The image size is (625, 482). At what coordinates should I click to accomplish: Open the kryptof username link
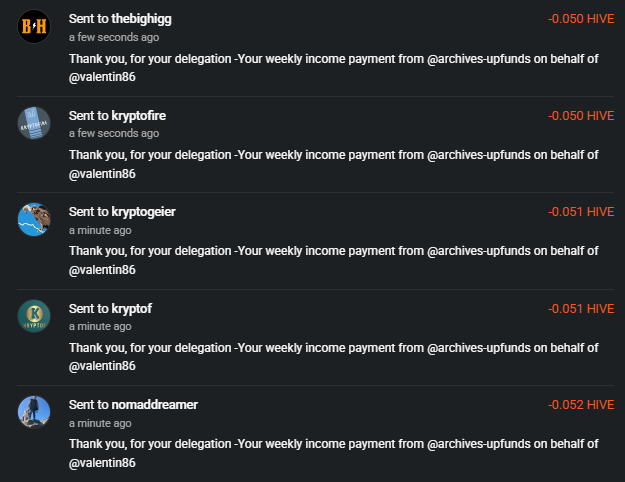132,309
